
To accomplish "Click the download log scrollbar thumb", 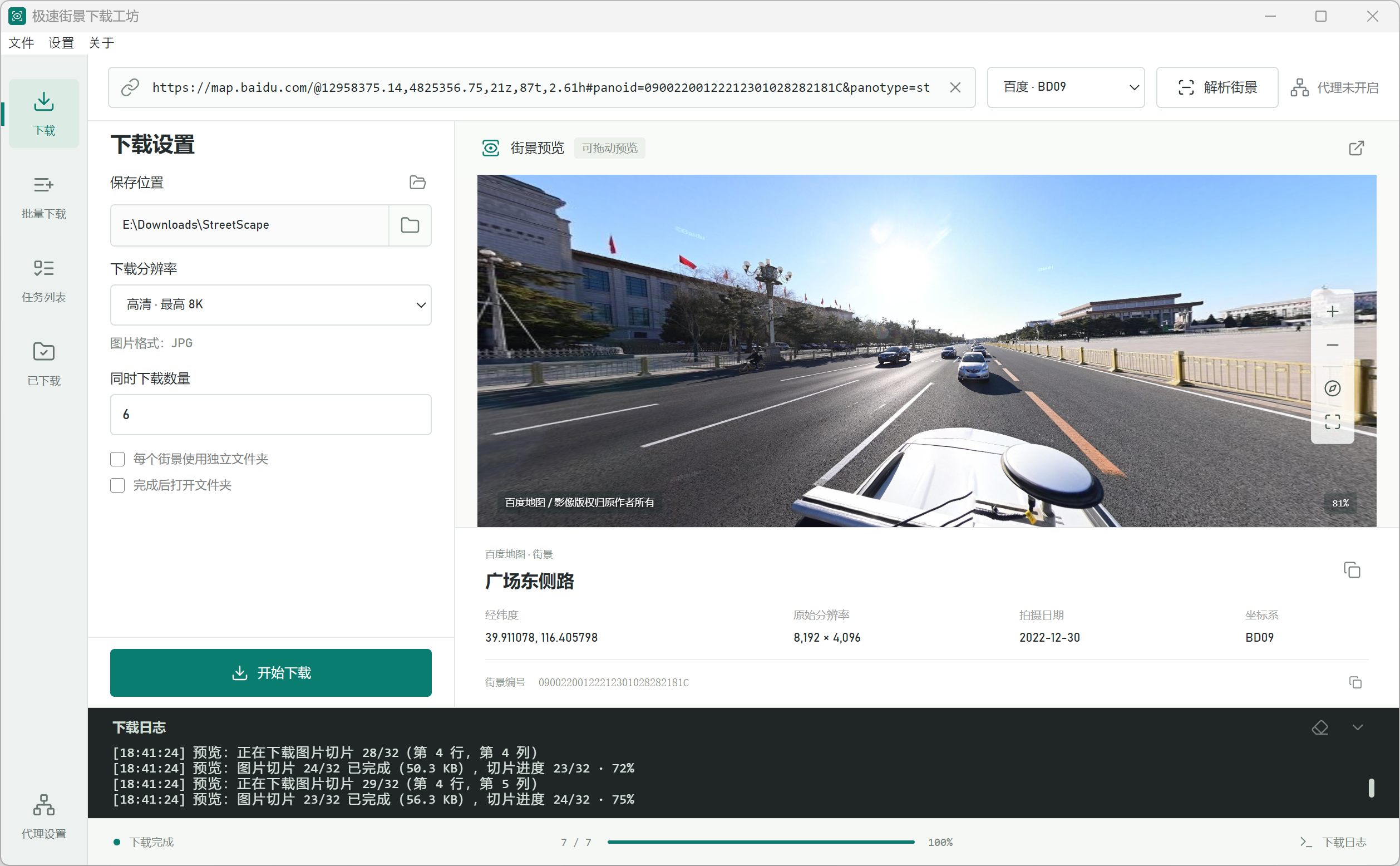I will (x=1371, y=788).
